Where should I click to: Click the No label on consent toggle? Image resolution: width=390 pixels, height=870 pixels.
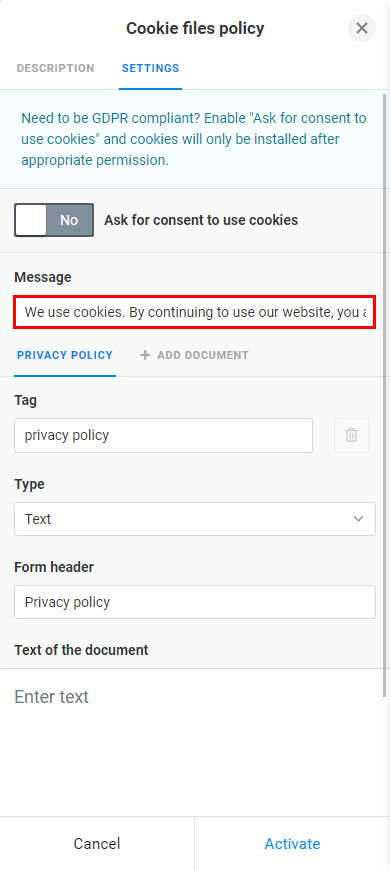(69, 220)
